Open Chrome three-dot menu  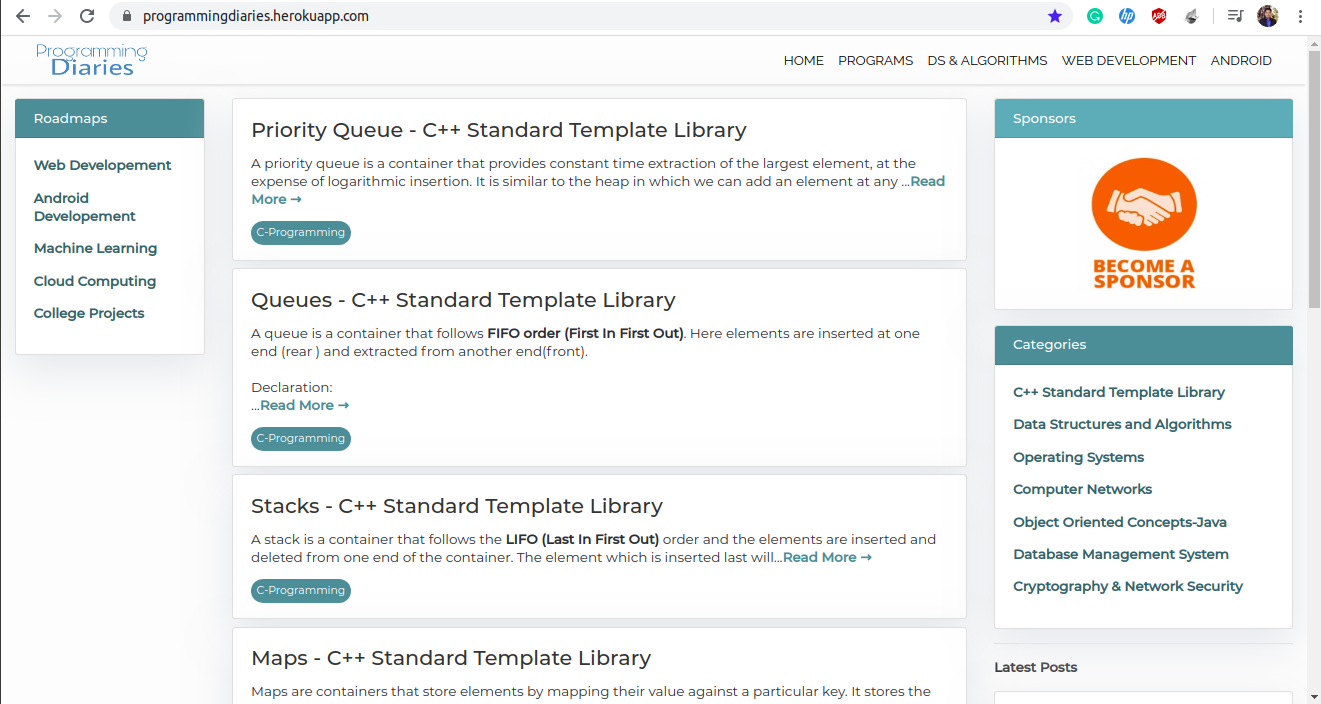coord(1300,16)
